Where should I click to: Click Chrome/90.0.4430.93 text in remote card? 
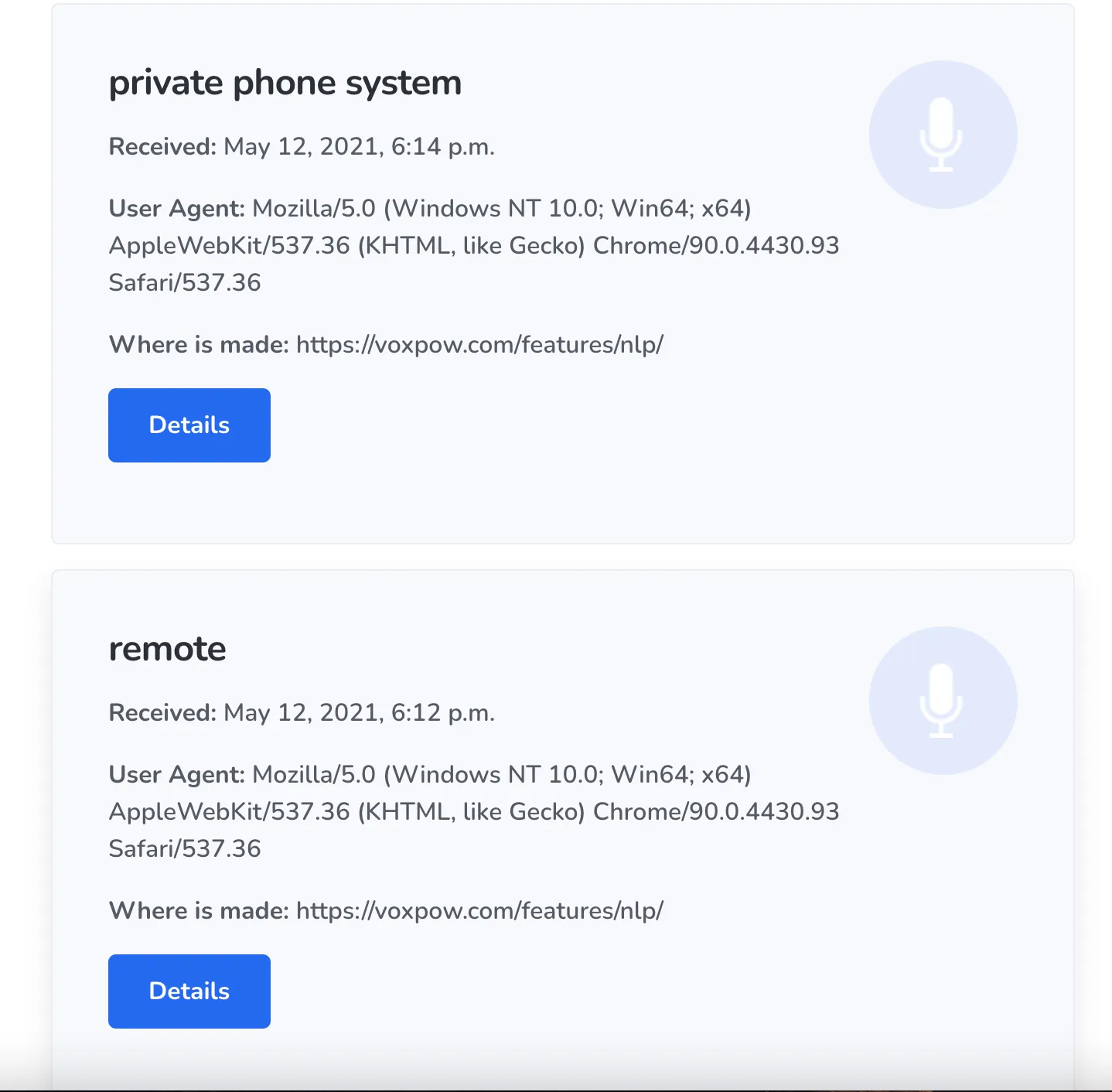click(x=716, y=812)
